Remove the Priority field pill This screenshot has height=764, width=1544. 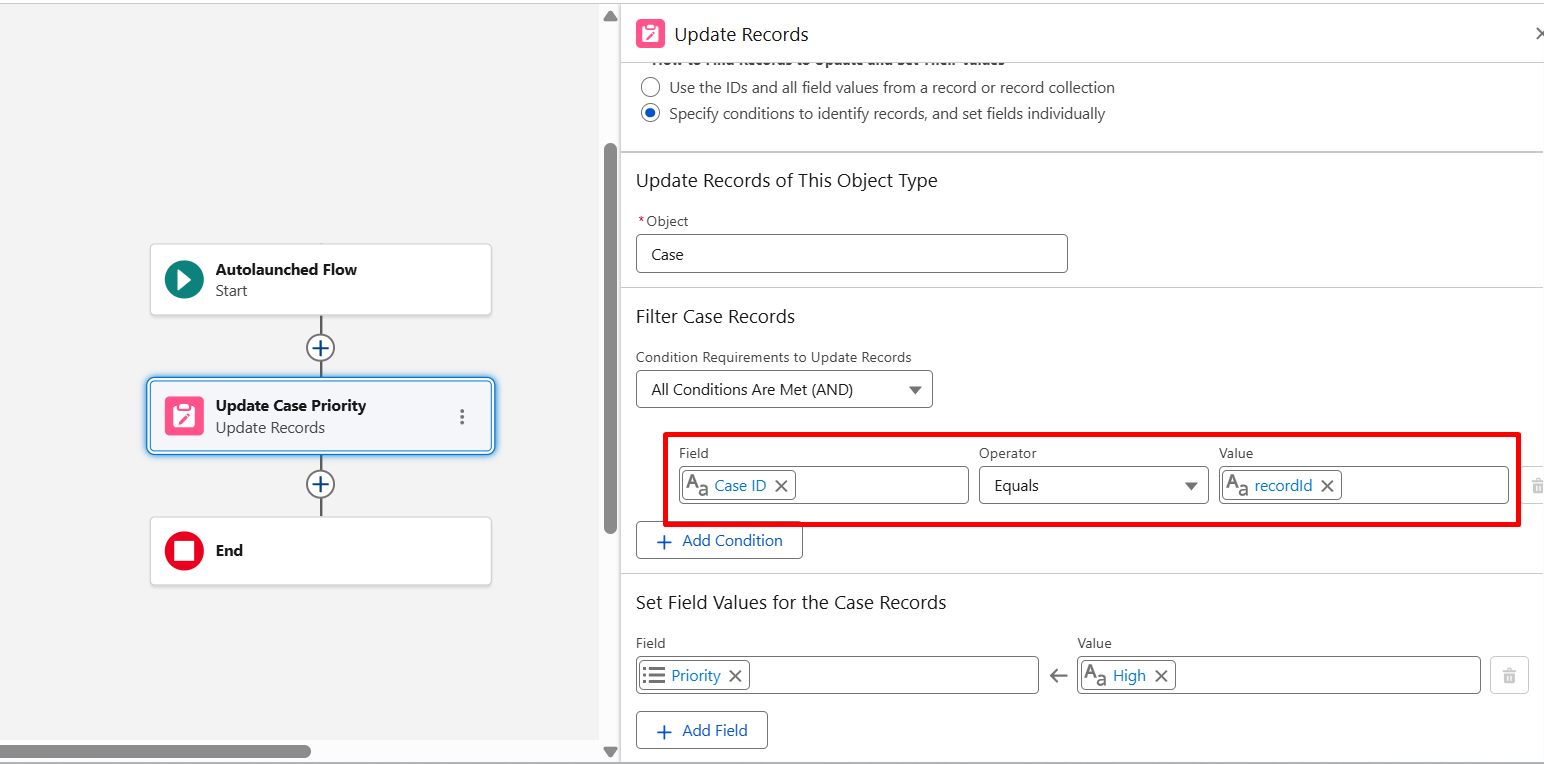[735, 676]
